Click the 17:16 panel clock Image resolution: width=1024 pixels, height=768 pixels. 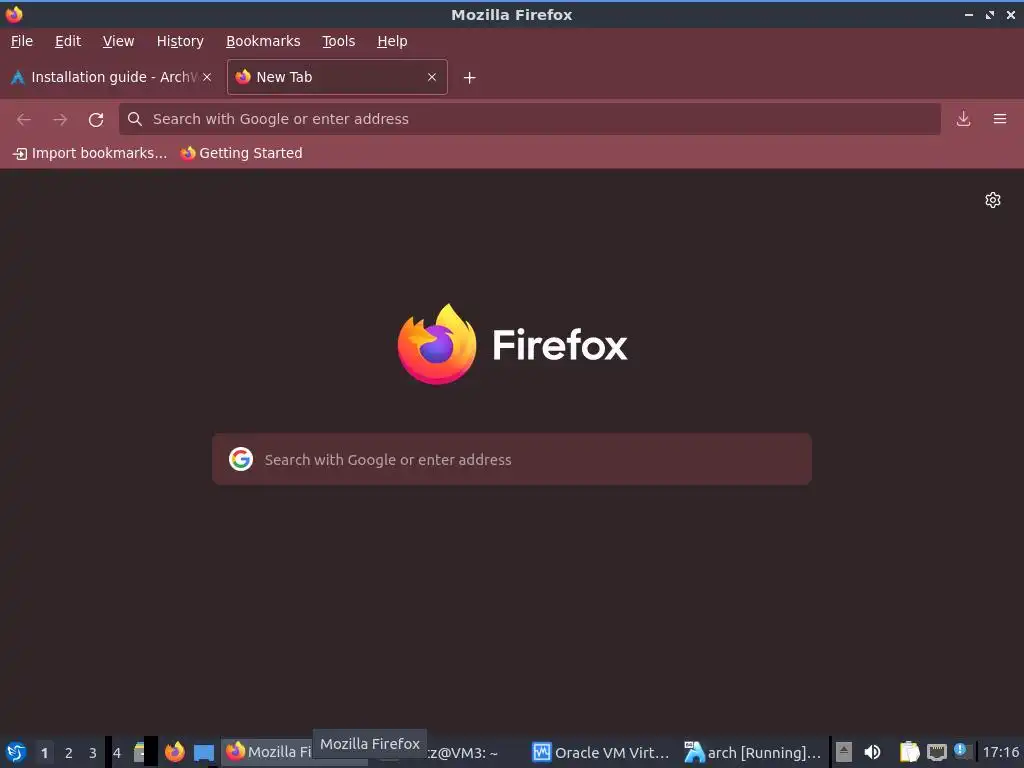pos(1000,752)
